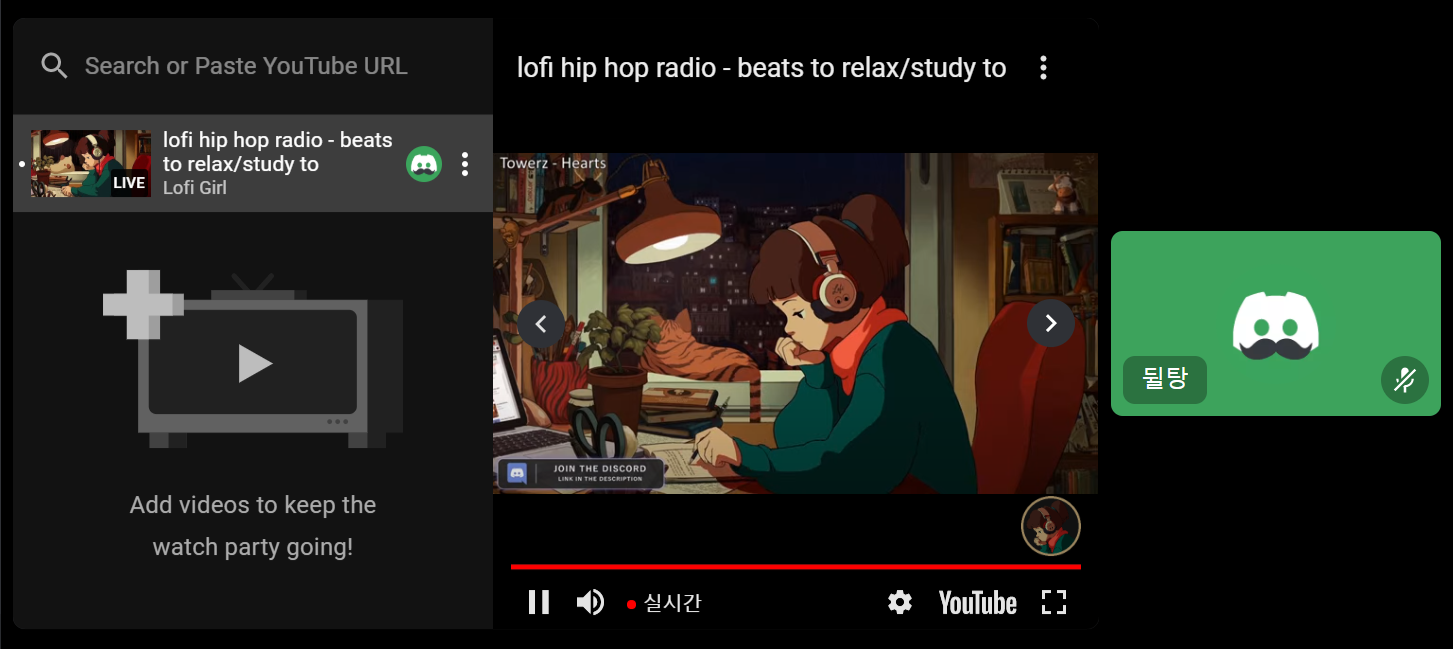The image size is (1453, 649).
Task: Click the muted microphone icon on participant tile
Action: click(x=1405, y=380)
